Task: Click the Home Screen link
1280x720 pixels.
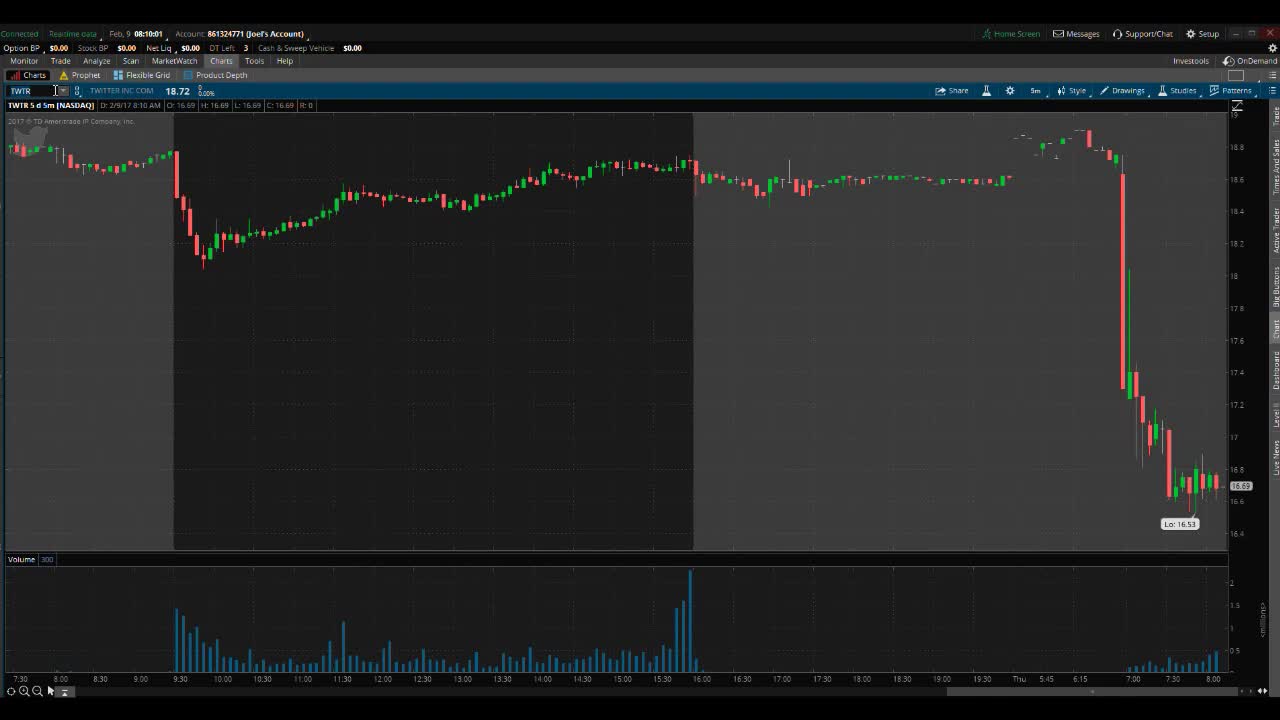Action: [x=1011, y=34]
